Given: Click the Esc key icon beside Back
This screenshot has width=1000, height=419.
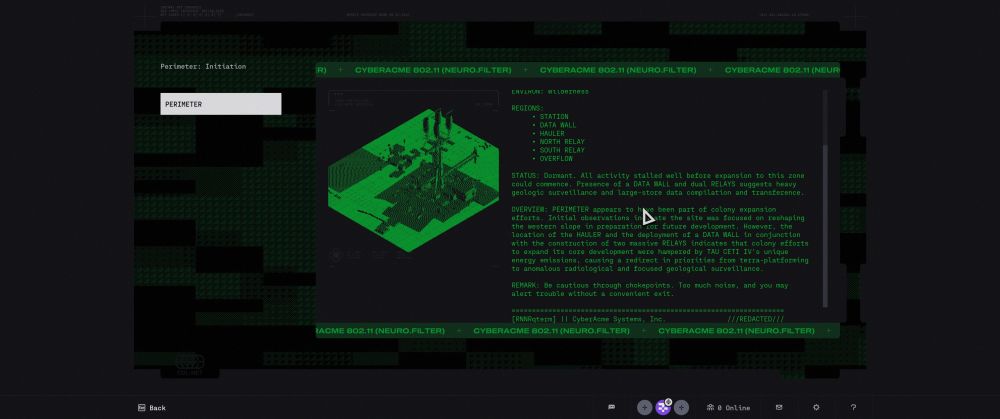Looking at the screenshot, I should [x=141, y=408].
